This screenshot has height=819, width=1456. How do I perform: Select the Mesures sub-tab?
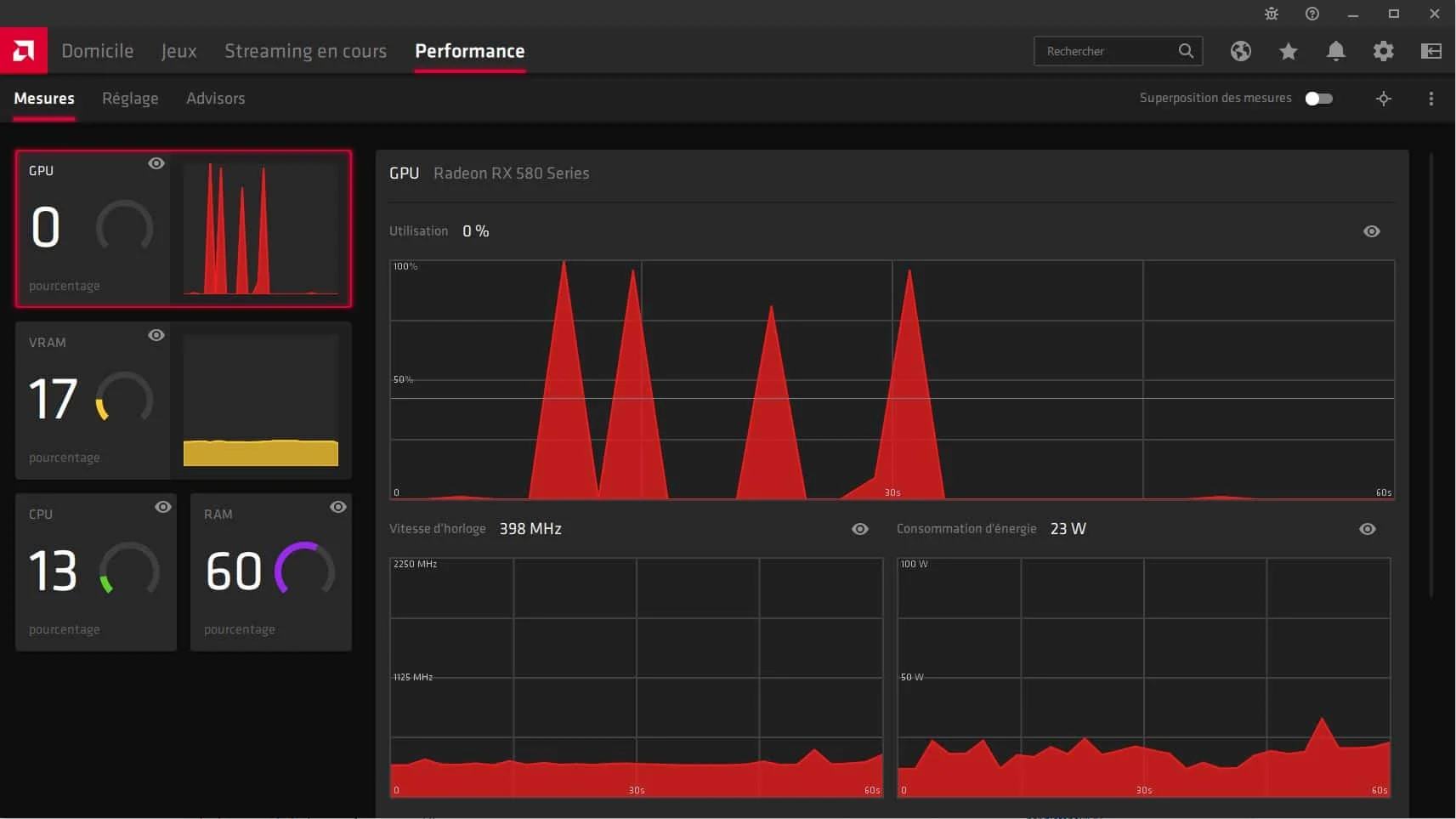pos(44,99)
